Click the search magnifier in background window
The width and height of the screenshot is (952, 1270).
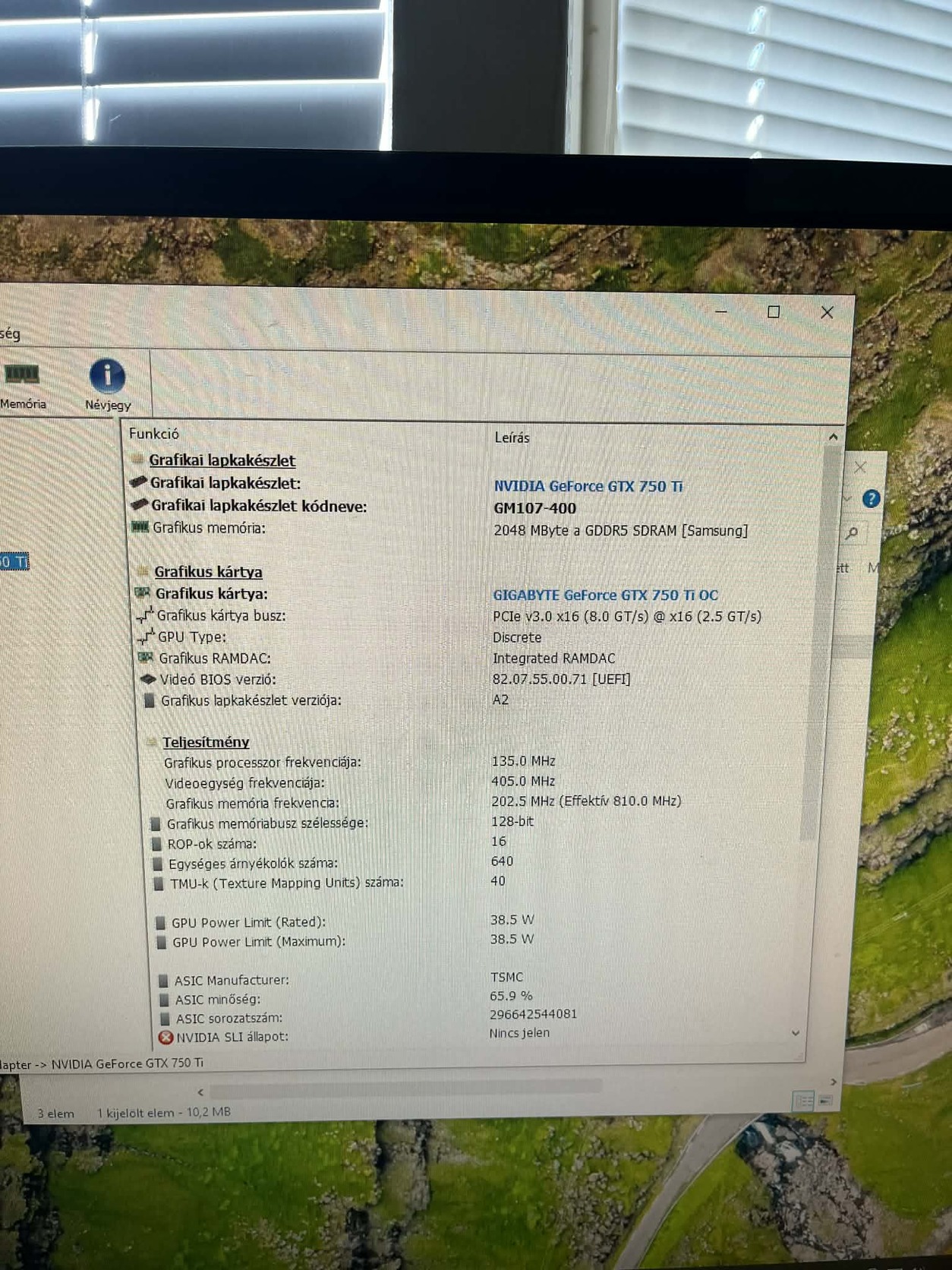pos(852,533)
